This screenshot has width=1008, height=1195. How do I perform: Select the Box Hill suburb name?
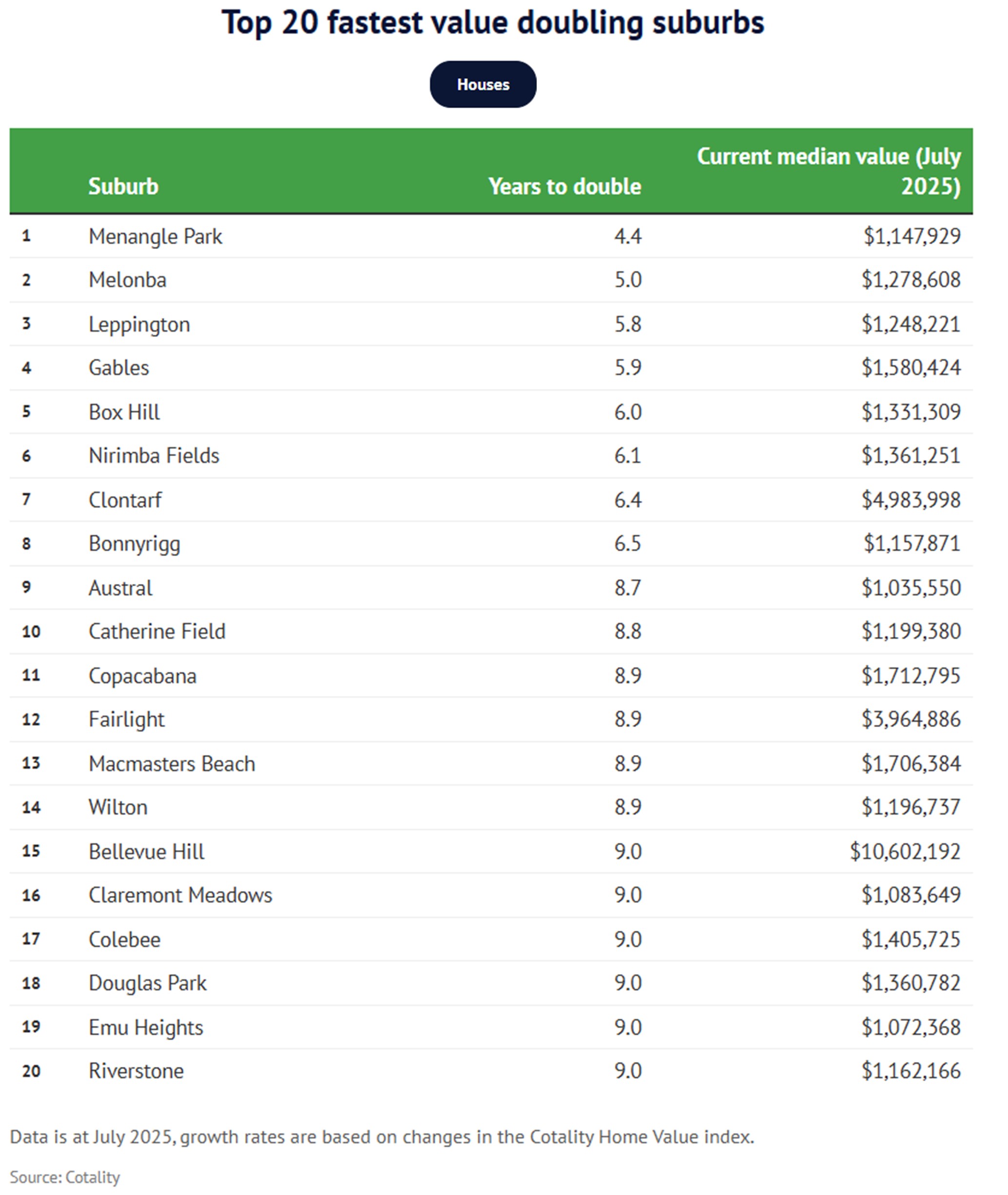(x=124, y=412)
